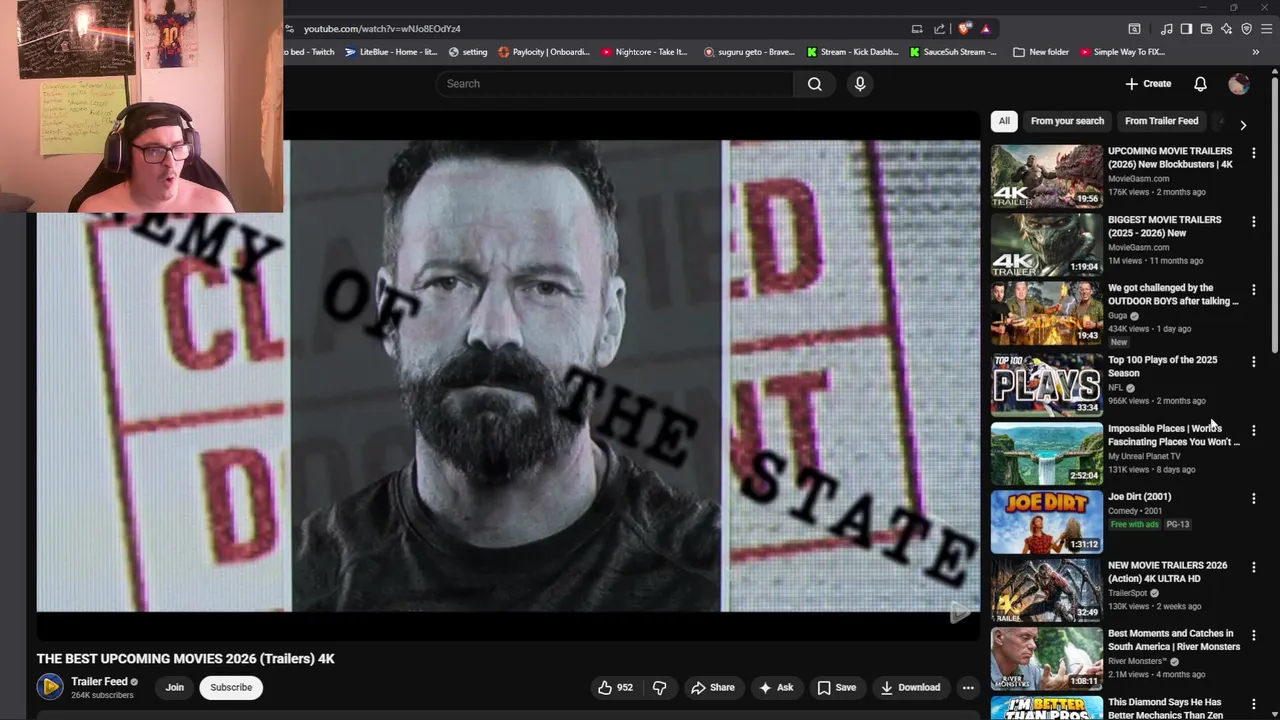Open 'NEW MOVIE TRAILERS 2026 (Action)' title

click(1167, 572)
